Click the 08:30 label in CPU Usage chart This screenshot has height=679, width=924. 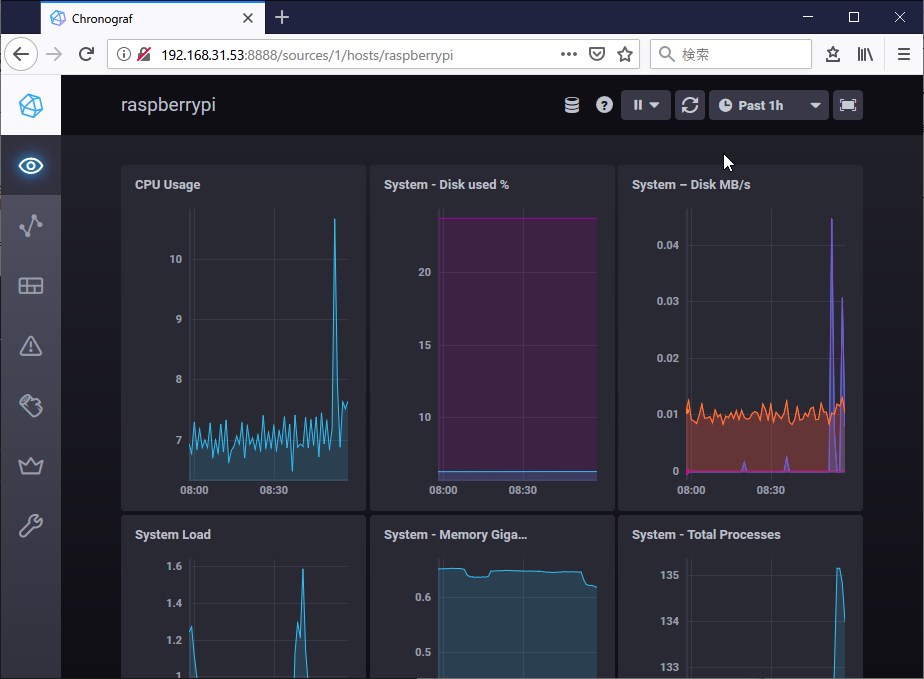pyautogui.click(x=273, y=490)
